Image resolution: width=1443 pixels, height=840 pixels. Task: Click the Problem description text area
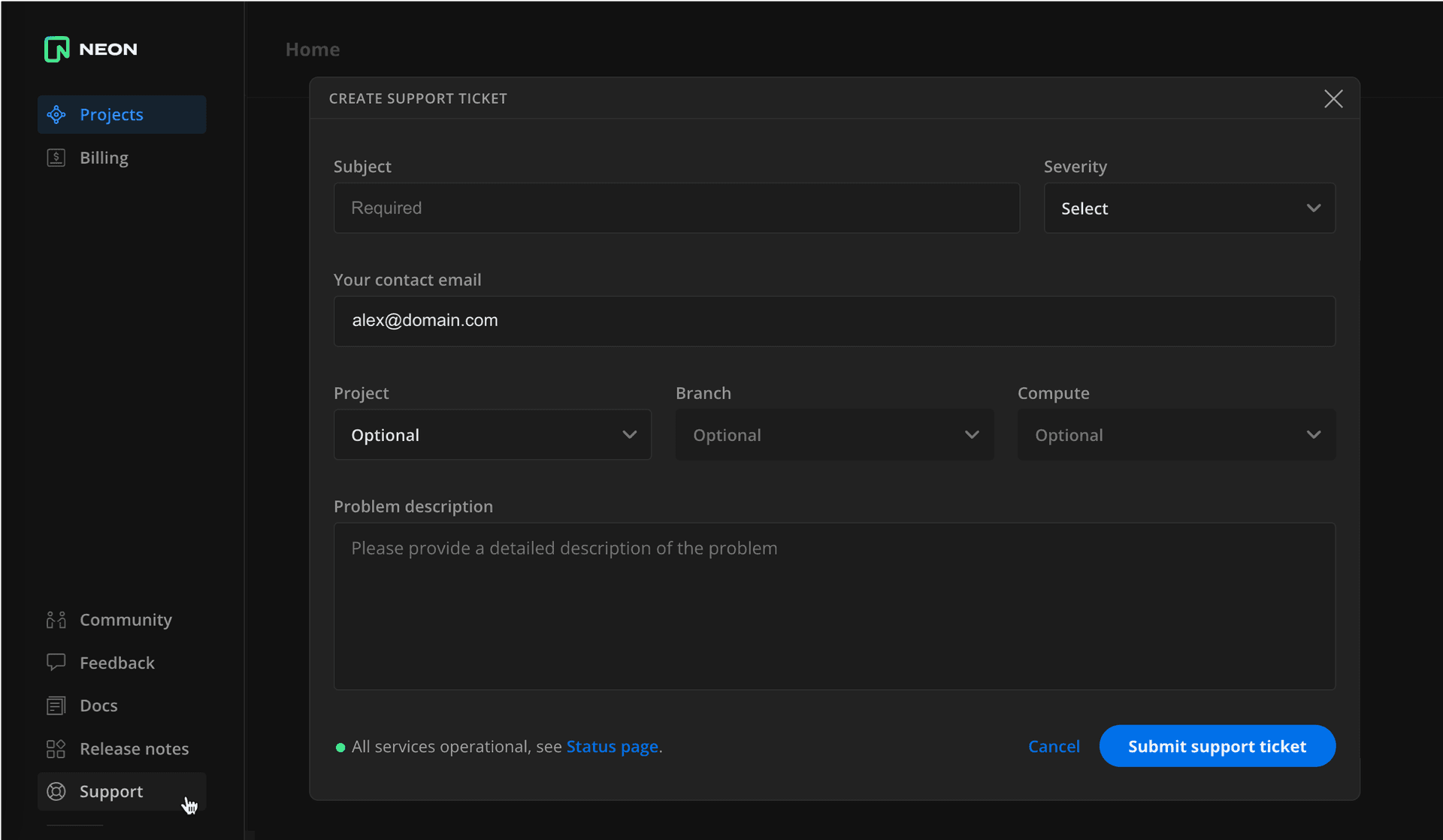[x=834, y=606]
